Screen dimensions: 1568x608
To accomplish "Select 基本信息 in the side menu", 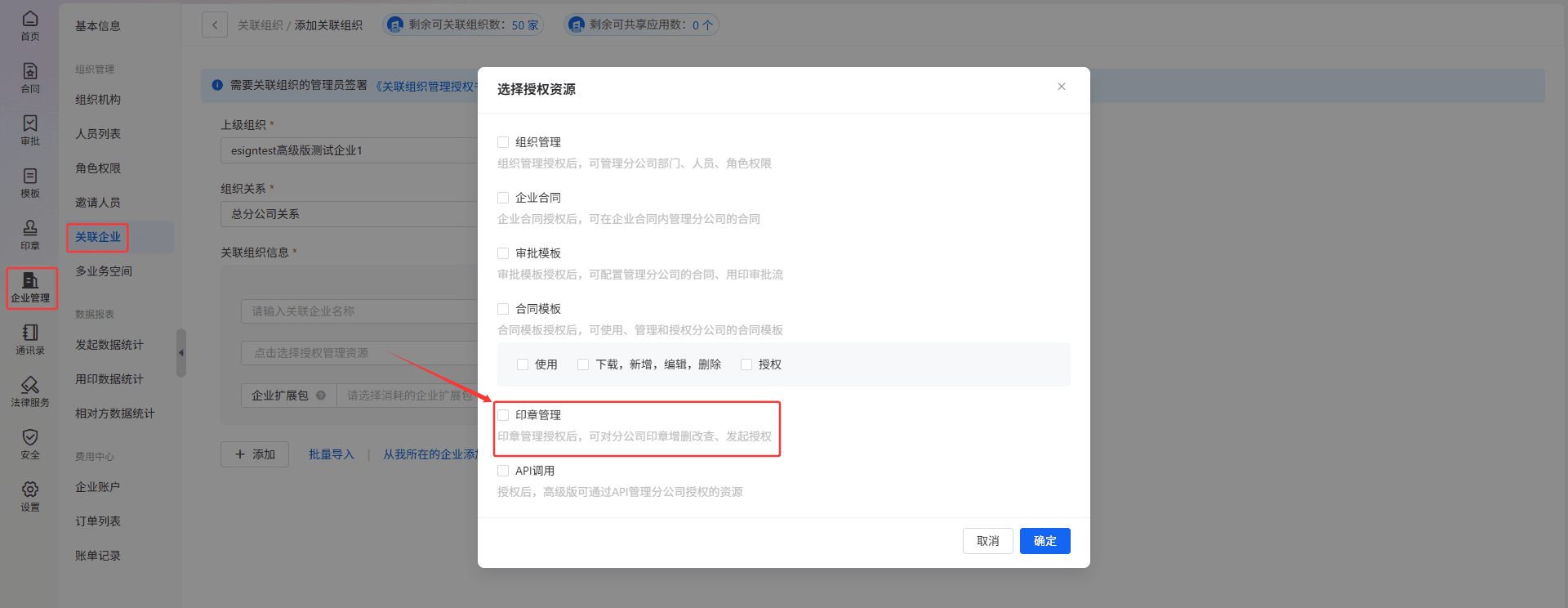I will coord(98,26).
